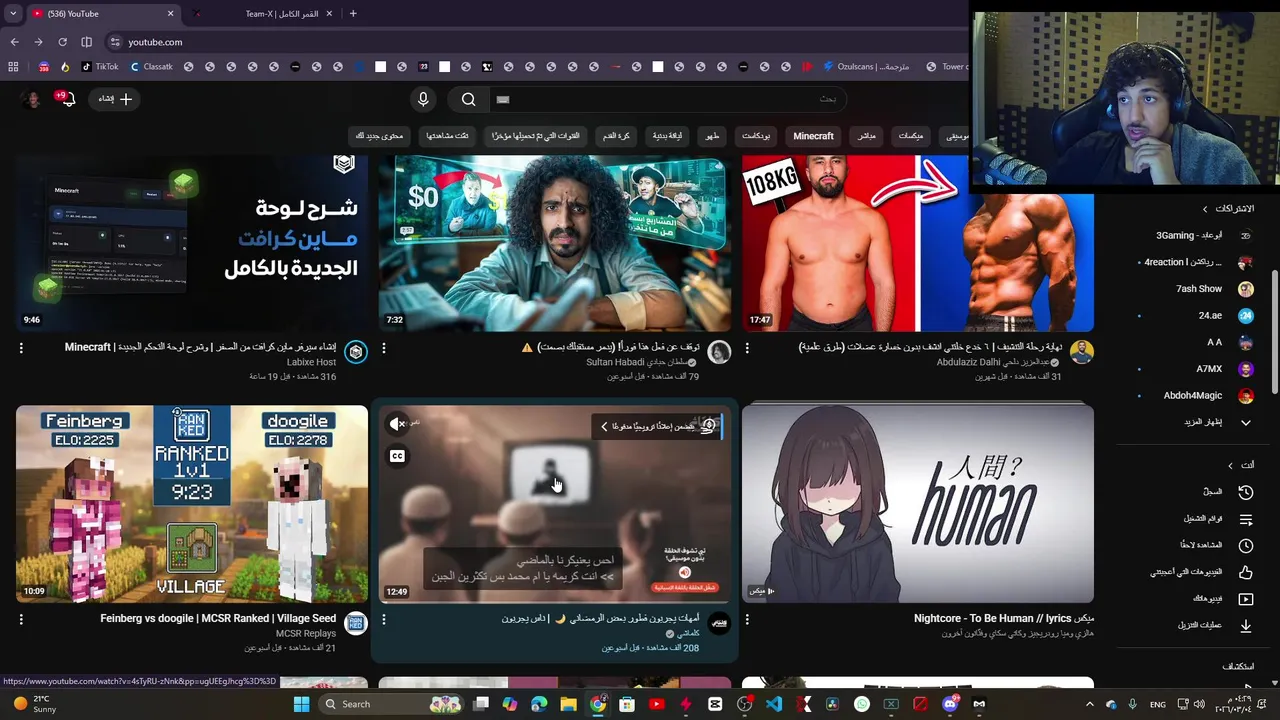Open the tab search dropdown arrow

(13, 14)
